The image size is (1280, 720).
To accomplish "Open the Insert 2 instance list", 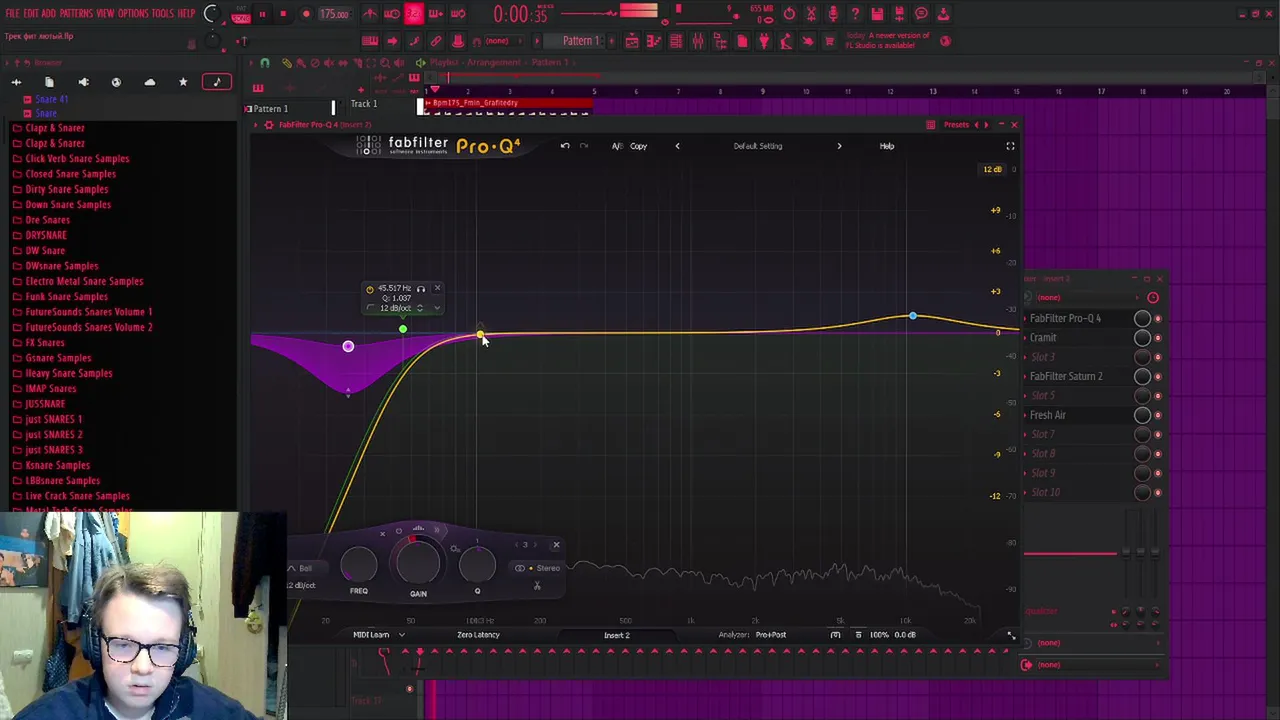I will tap(617, 635).
